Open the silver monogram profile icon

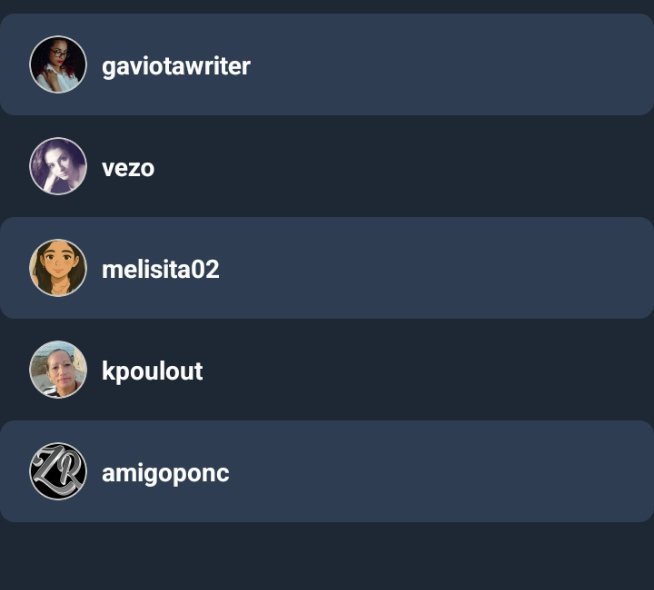[x=58, y=471]
